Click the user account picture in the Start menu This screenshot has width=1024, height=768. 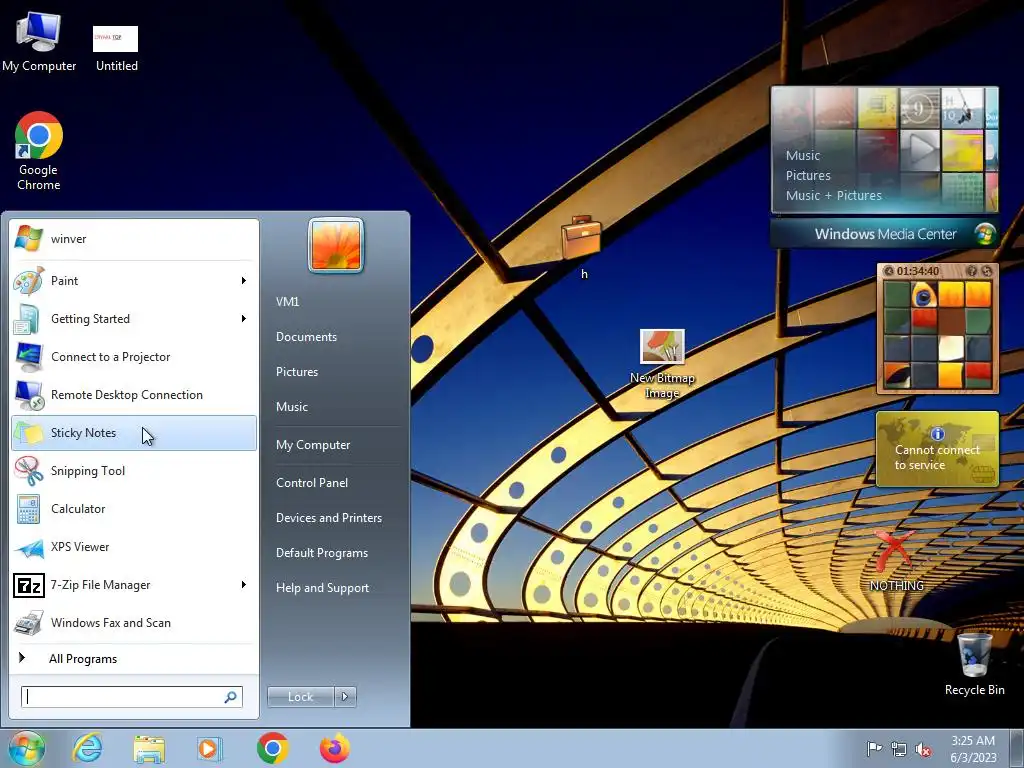336,245
